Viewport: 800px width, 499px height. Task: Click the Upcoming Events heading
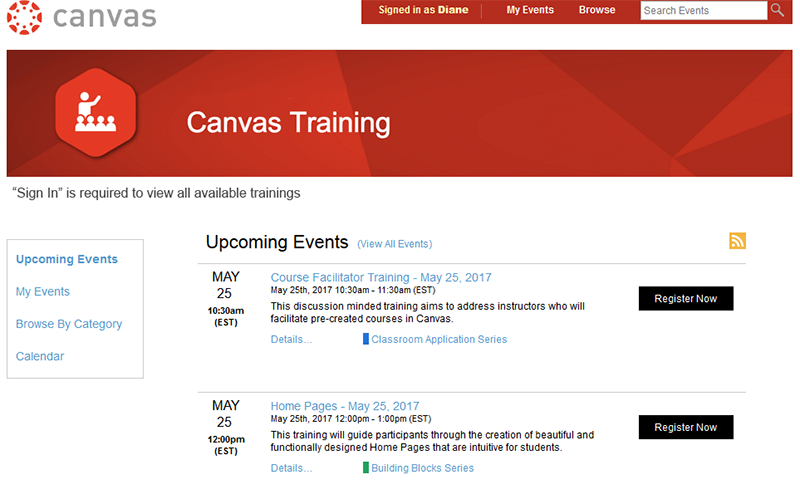[x=277, y=242]
